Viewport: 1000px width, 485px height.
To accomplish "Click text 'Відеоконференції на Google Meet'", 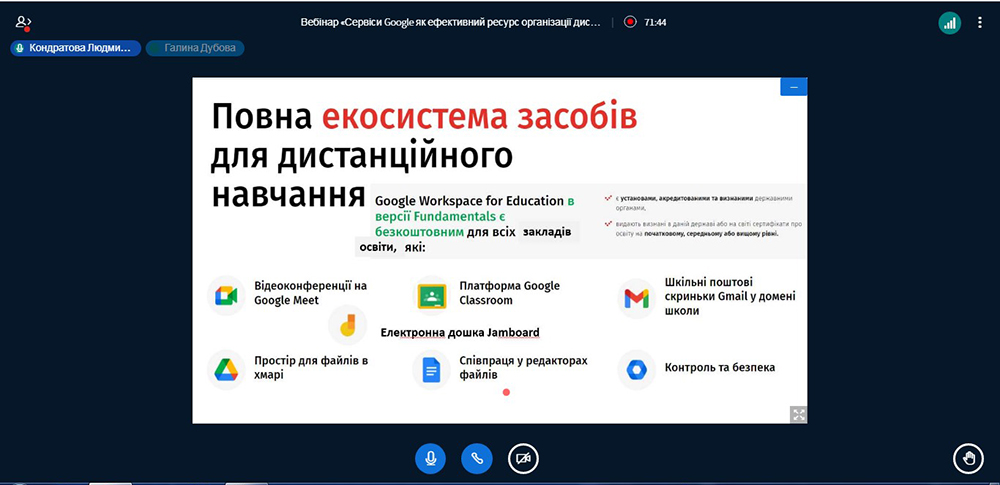I will [x=311, y=293].
